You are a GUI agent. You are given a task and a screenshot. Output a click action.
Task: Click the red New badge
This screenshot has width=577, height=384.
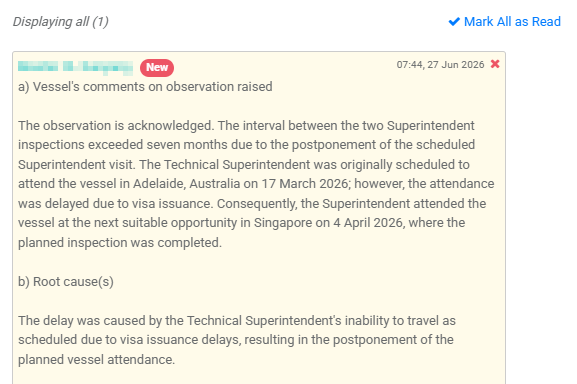[157, 67]
